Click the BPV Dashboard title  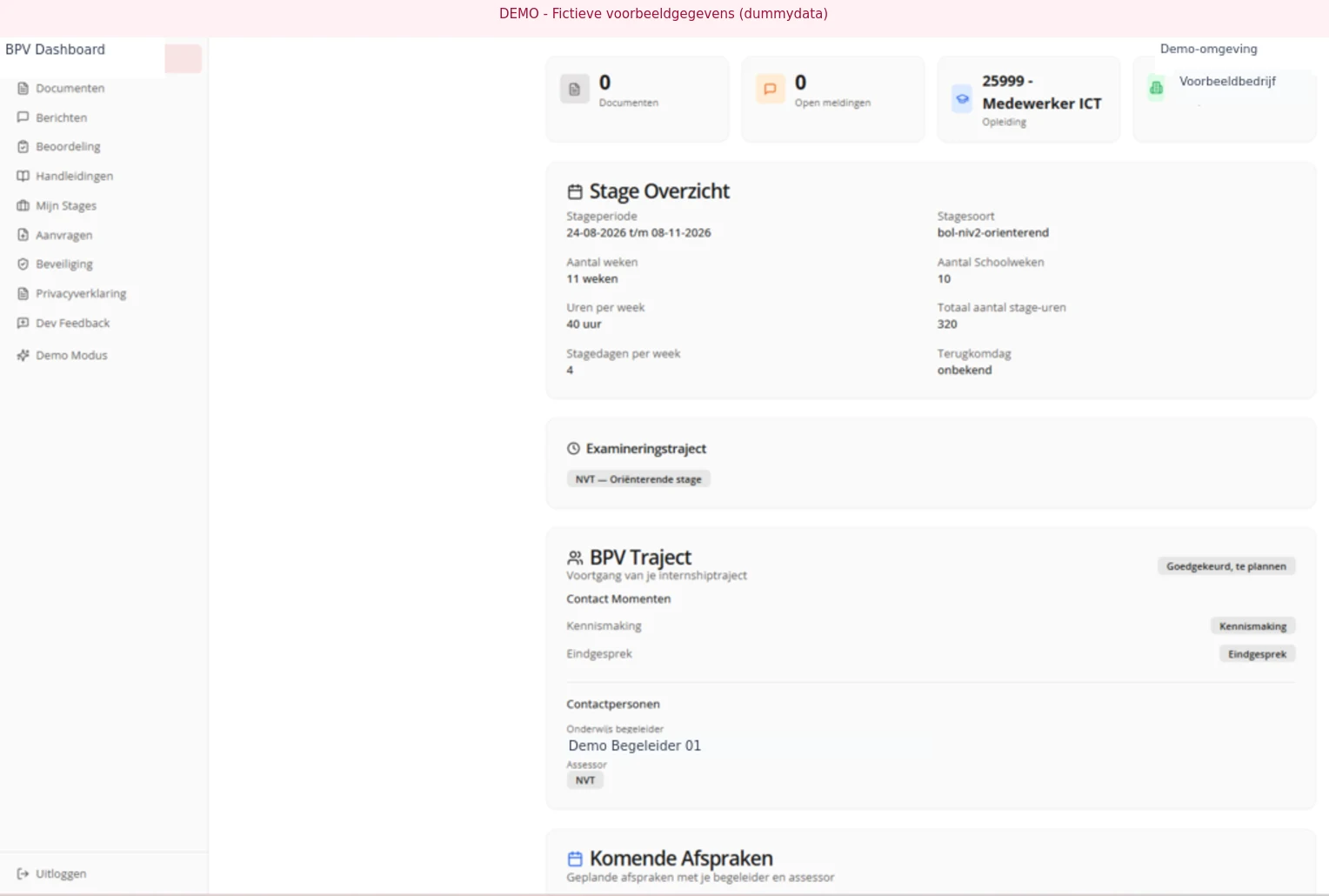pos(55,50)
